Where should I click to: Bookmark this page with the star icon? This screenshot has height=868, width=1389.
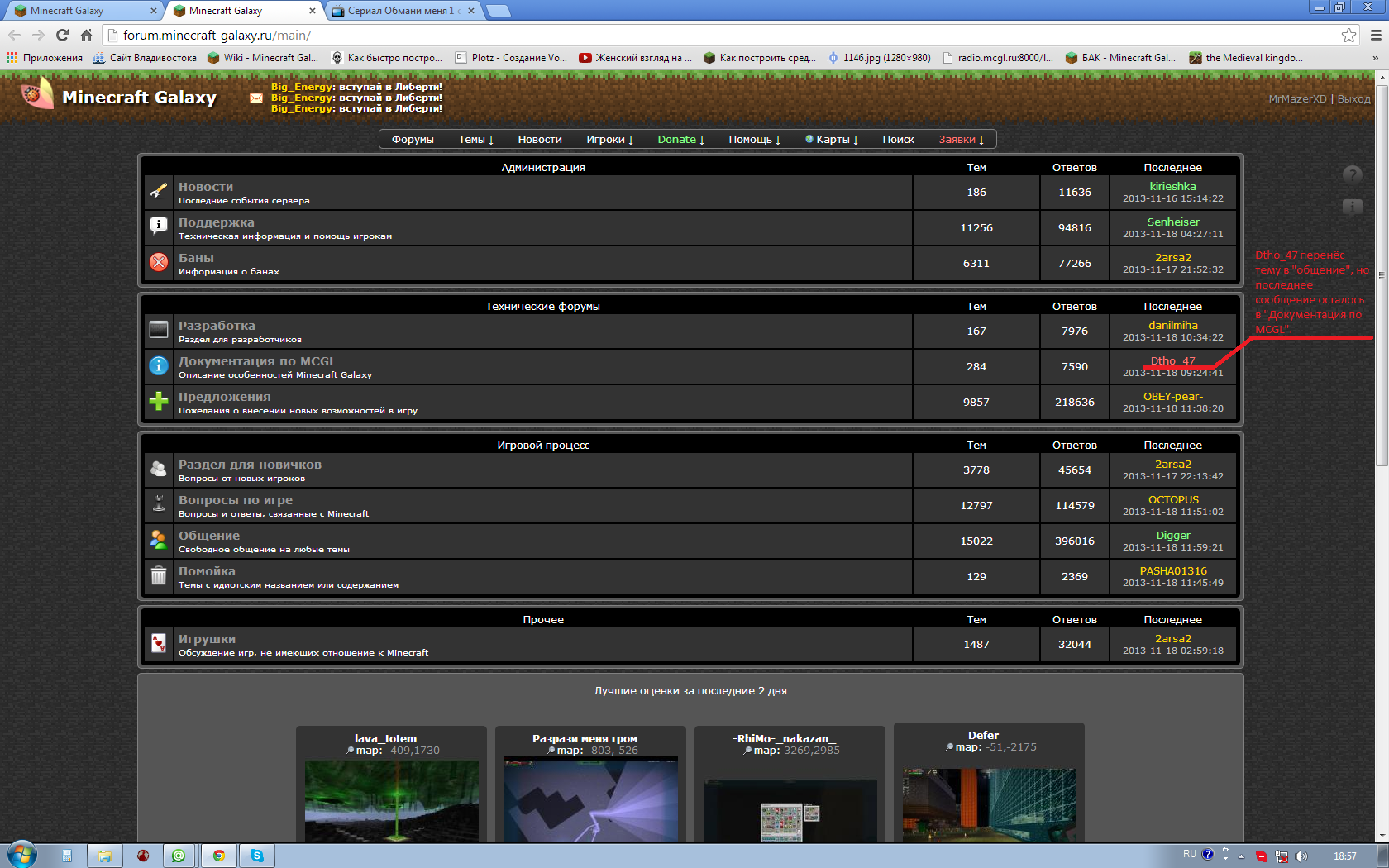[x=1348, y=35]
